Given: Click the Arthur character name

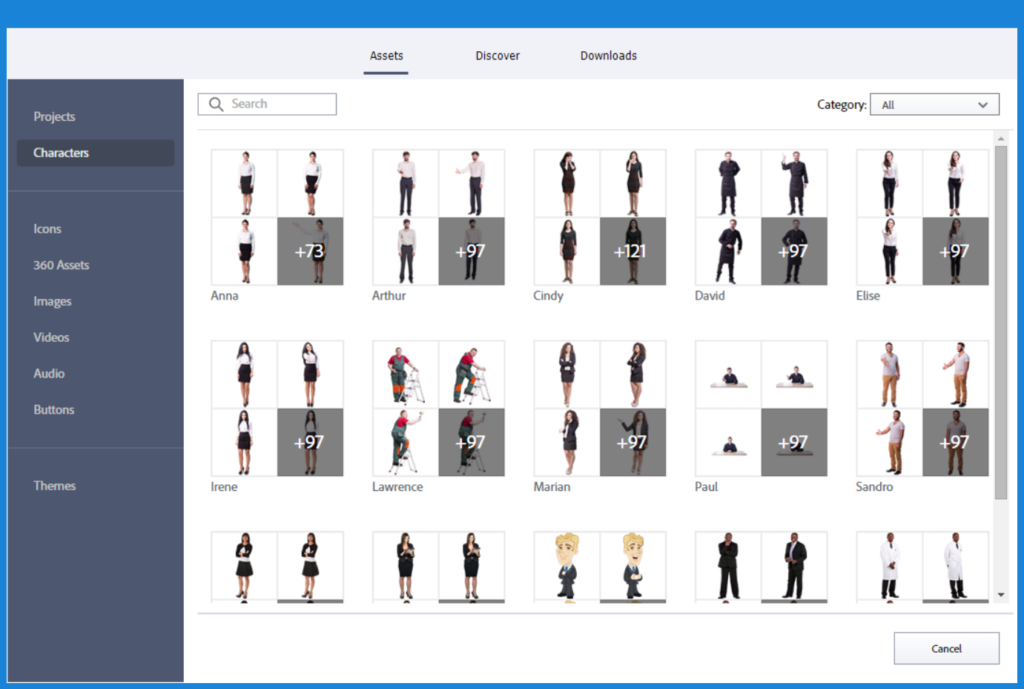Looking at the screenshot, I should coord(389,296).
